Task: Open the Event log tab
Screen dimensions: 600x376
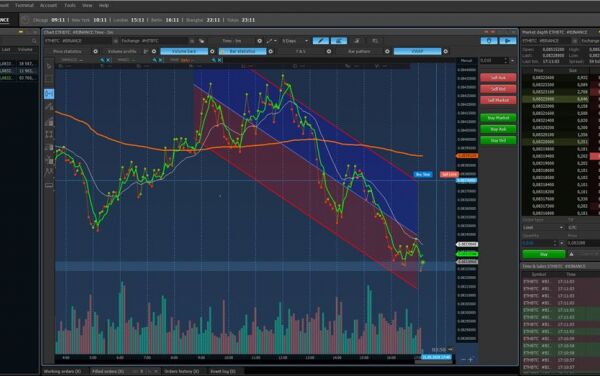Action: (x=223, y=371)
